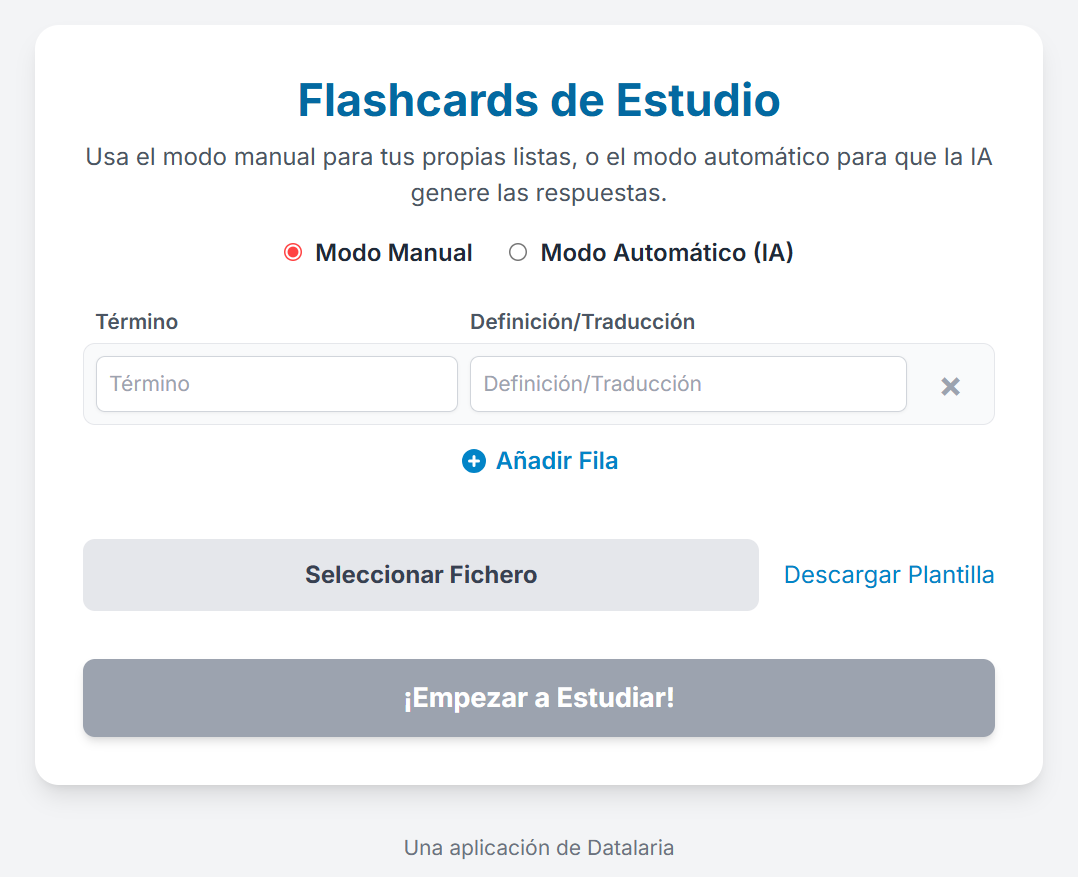This screenshot has height=877, width=1078.
Task: Start studying with ¡Empezar a Estudiar! button
Action: pyautogui.click(x=538, y=698)
